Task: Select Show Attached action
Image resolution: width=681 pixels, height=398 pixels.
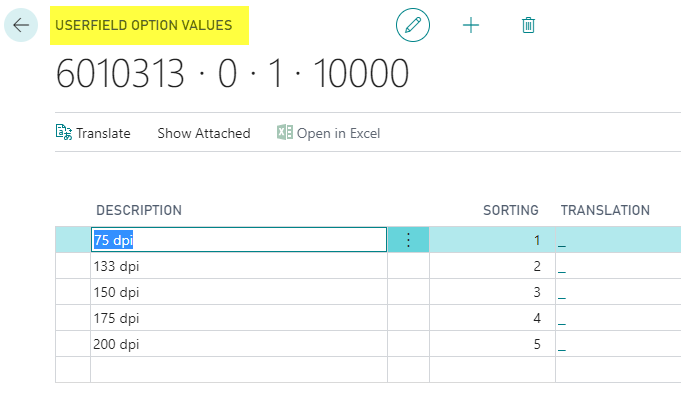Action: tap(204, 133)
